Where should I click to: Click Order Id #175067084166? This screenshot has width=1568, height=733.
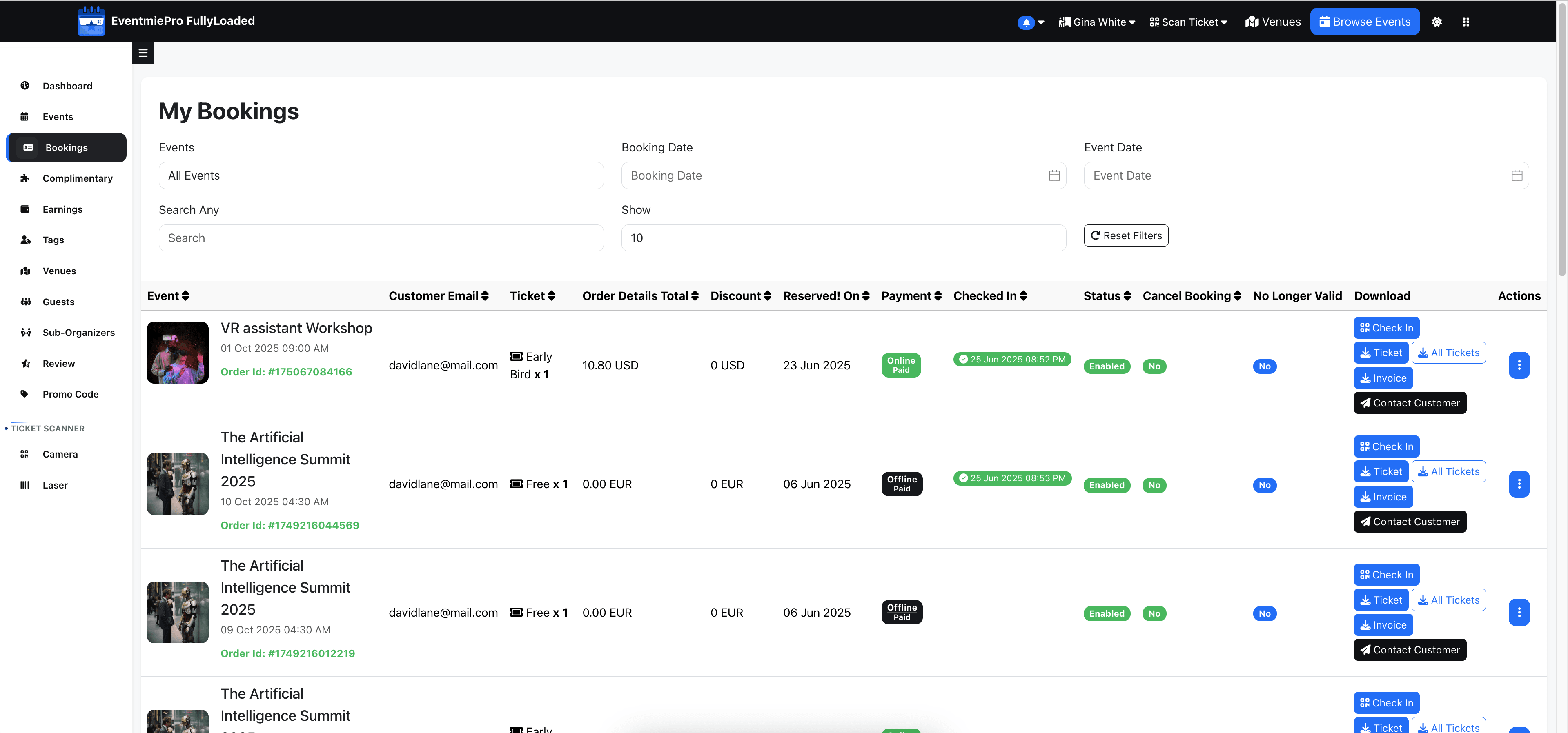[x=286, y=372]
